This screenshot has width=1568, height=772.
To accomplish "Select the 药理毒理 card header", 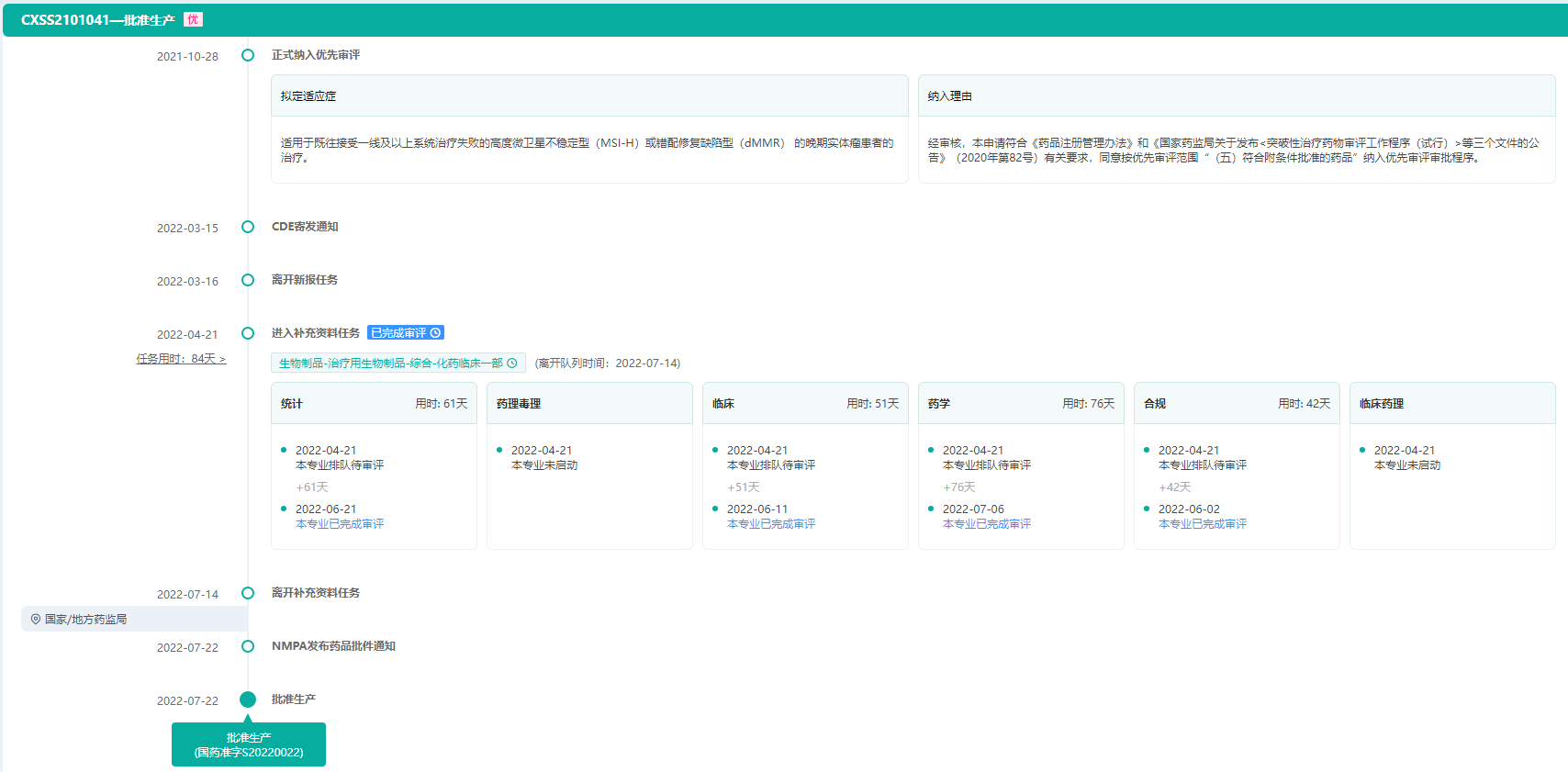I will tap(589, 404).
